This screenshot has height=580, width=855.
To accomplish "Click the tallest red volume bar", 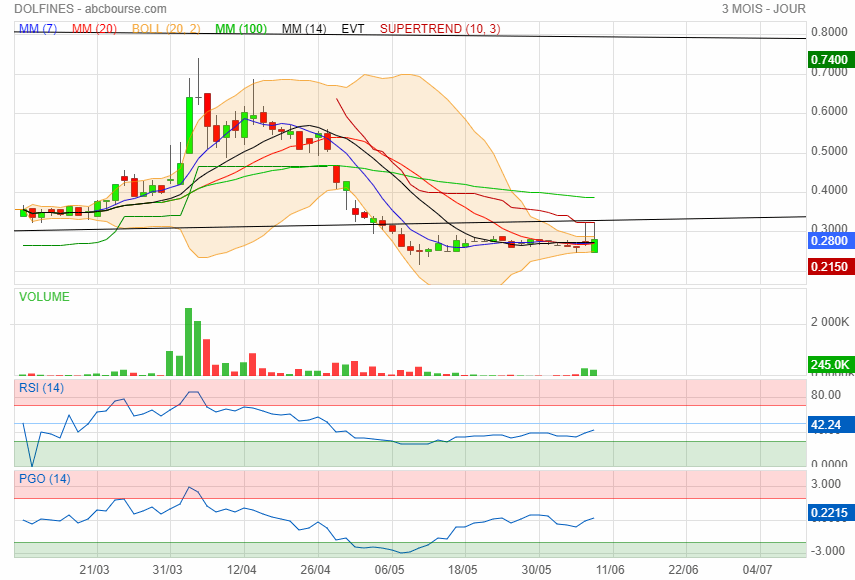I will tap(207, 358).
